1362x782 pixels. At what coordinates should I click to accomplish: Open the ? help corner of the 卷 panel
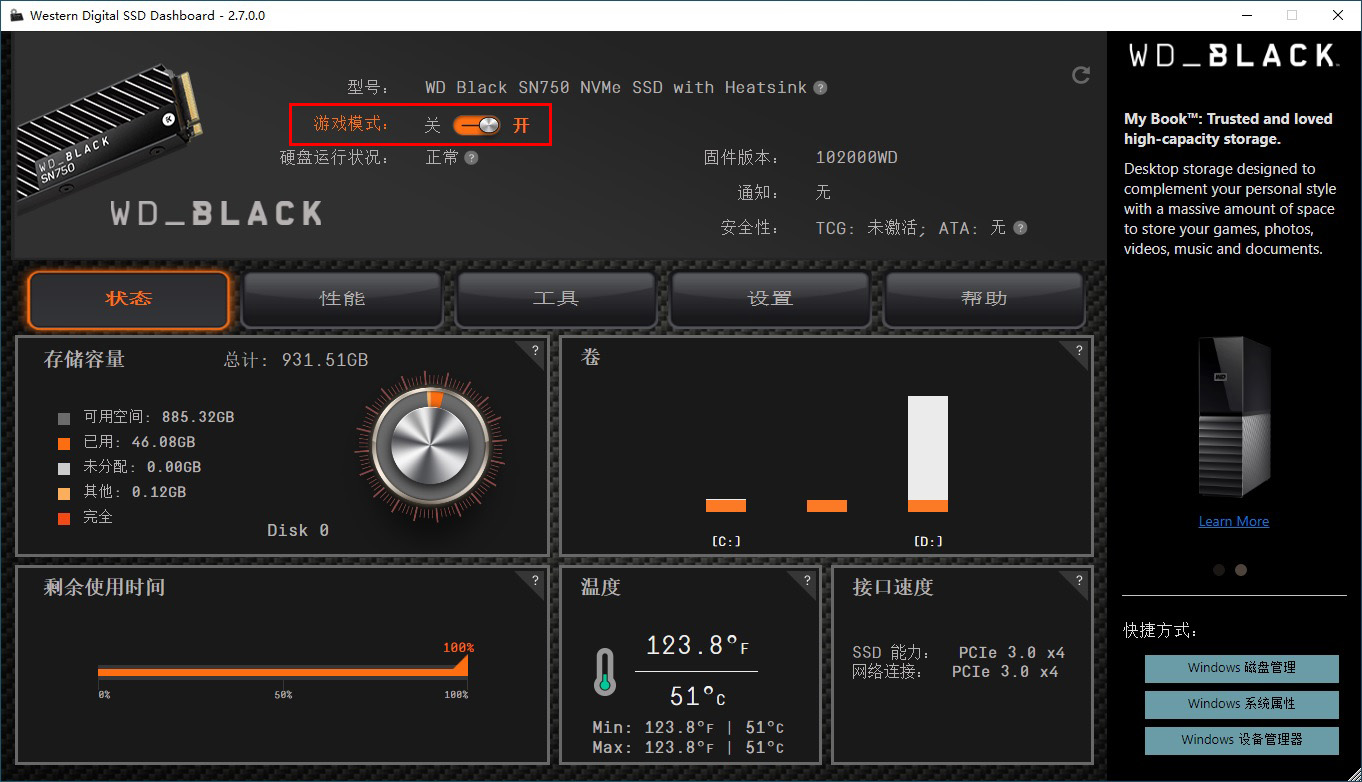click(x=1079, y=351)
